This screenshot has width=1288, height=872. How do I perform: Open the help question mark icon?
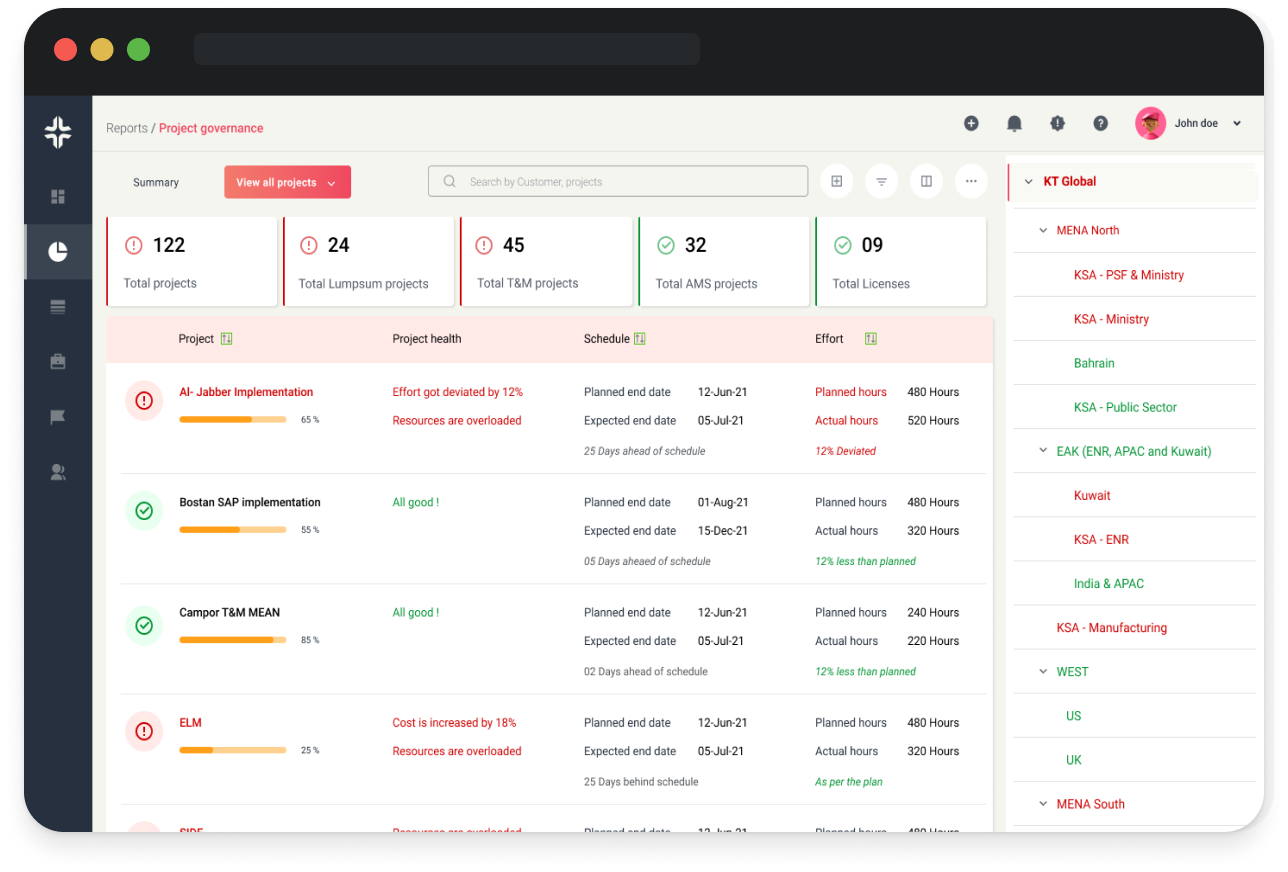(1100, 124)
